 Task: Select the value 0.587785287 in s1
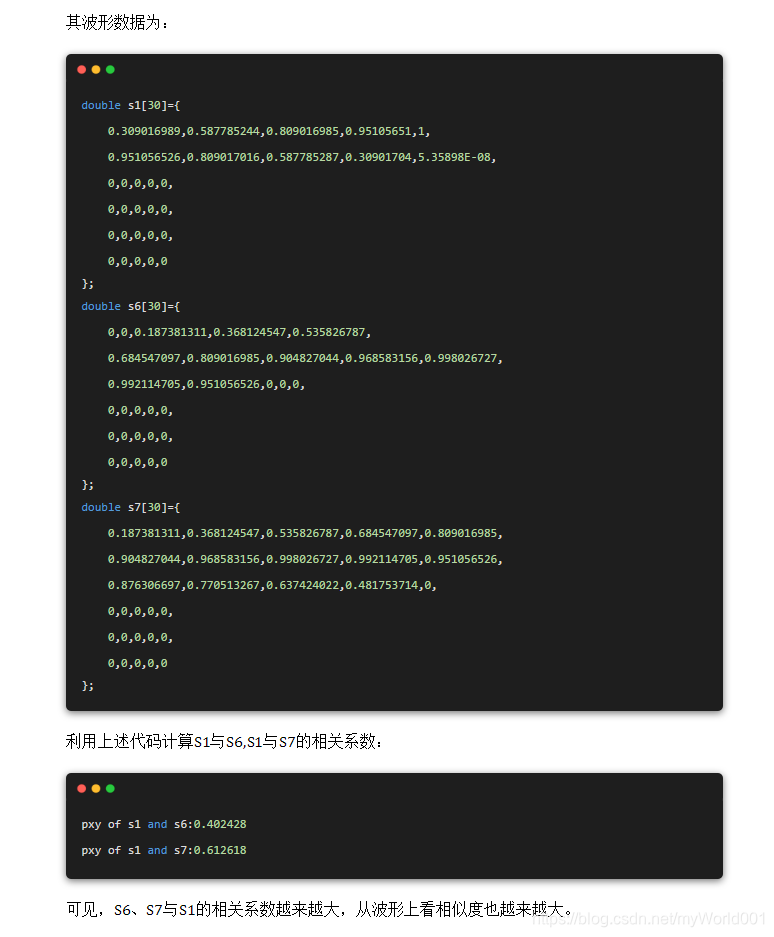[302, 157]
